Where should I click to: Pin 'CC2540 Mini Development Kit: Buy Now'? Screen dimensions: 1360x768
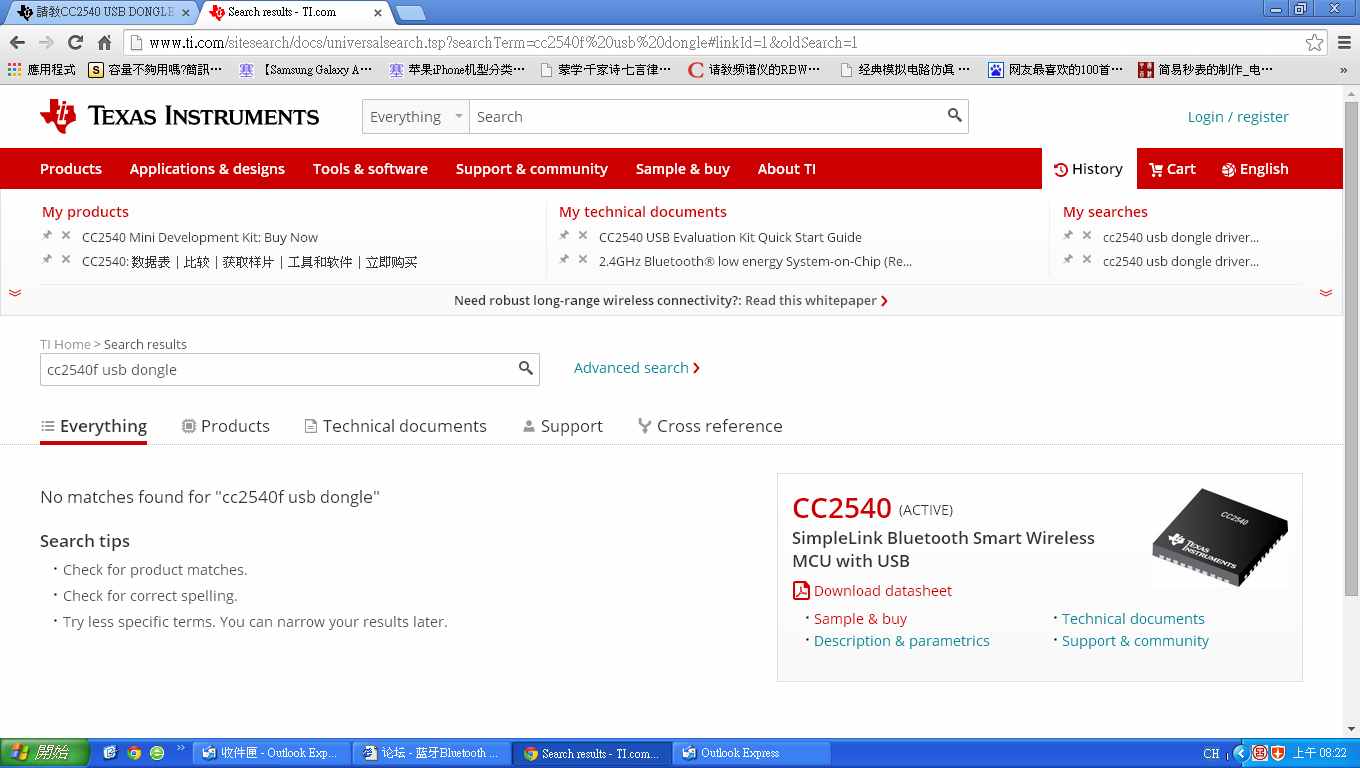click(47, 236)
